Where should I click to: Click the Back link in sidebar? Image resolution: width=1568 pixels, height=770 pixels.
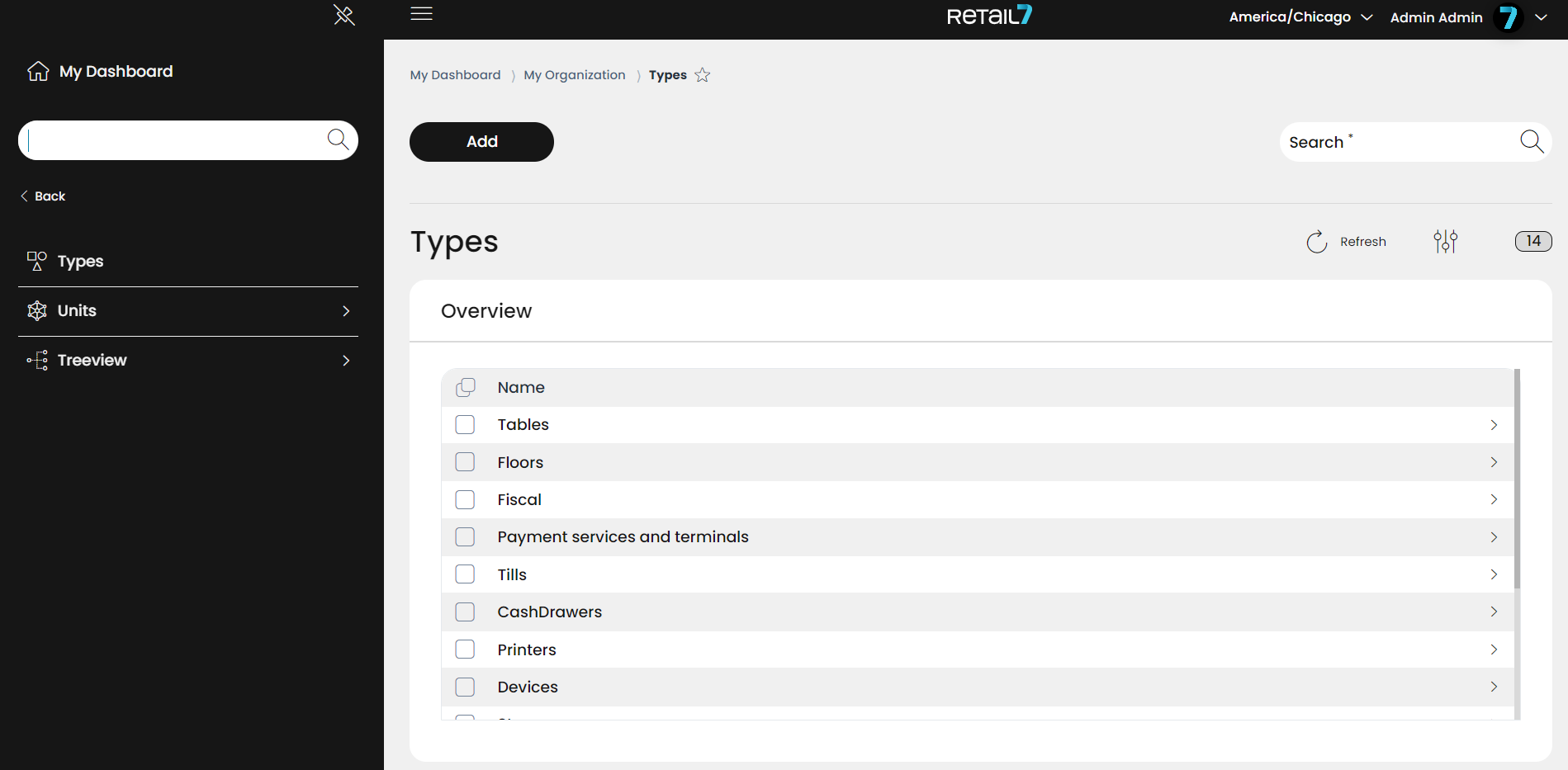(x=43, y=196)
